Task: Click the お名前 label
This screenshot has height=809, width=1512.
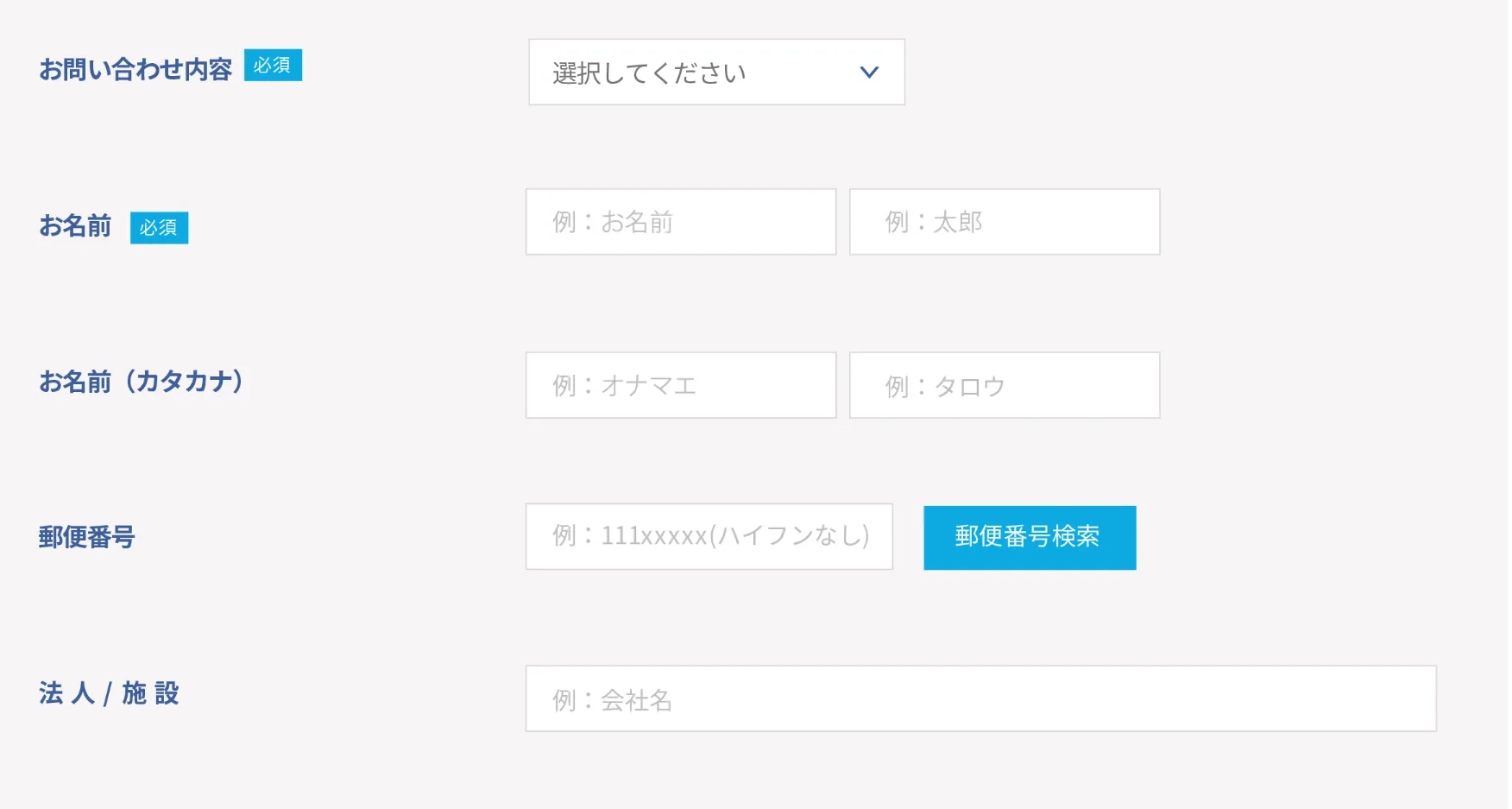Action: 75,226
